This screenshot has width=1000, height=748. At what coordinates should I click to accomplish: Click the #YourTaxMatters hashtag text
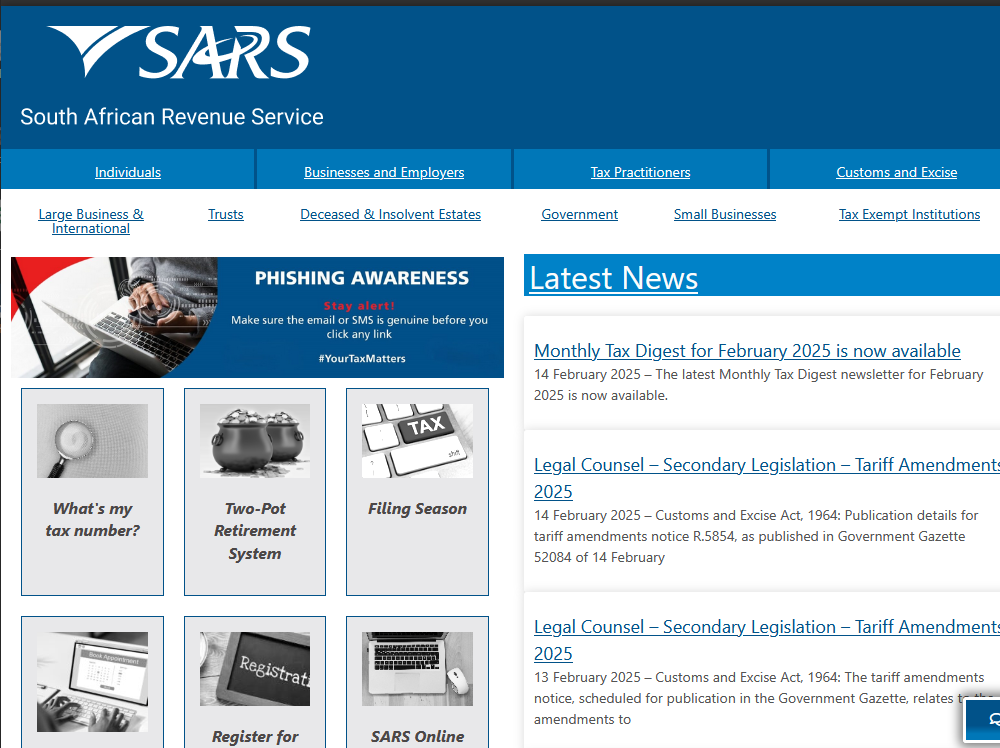pos(362,358)
